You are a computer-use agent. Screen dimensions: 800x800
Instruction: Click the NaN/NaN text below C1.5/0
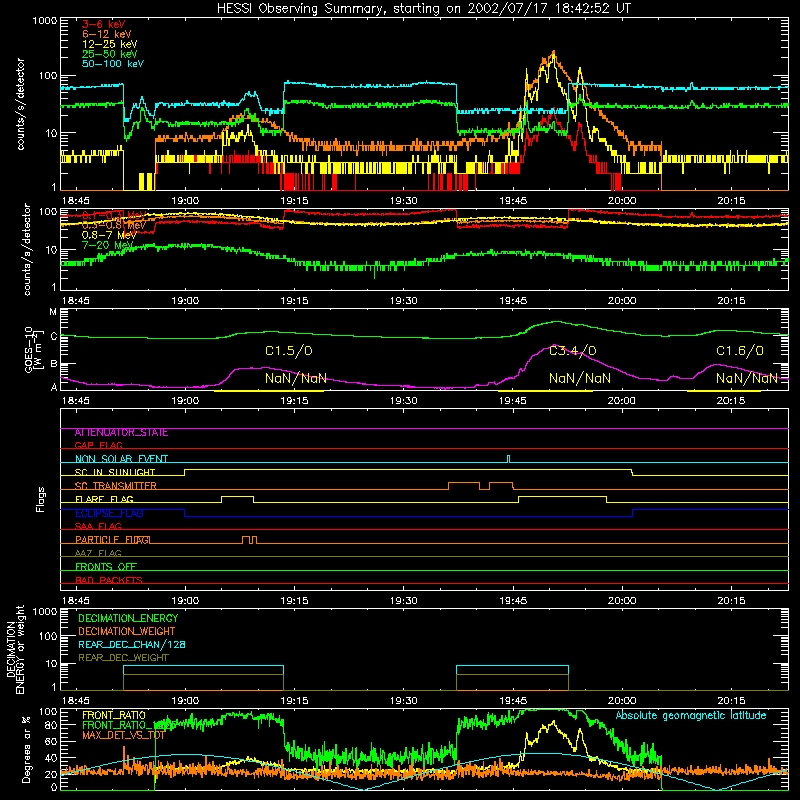pyautogui.click(x=295, y=379)
